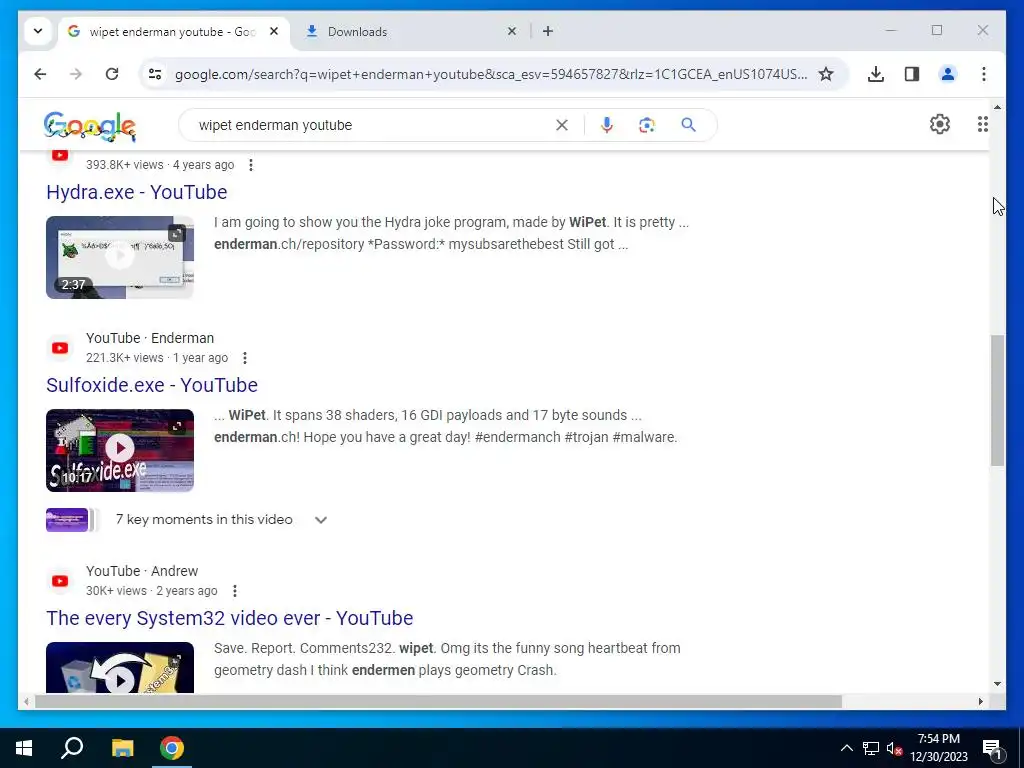Viewport: 1024px width, 768px height.
Task: Click the key moments preview thumbnail
Action: 67,520
